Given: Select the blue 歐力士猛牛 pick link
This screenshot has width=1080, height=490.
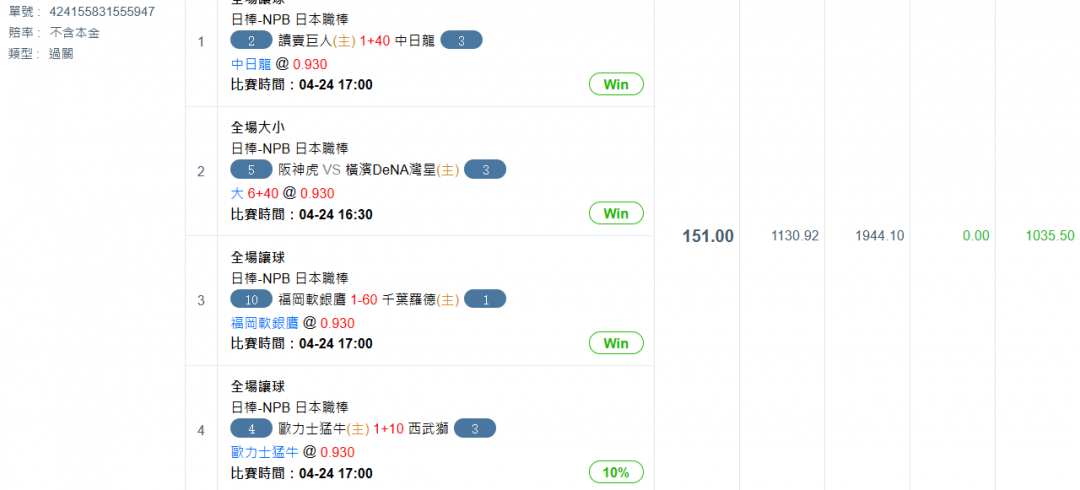Looking at the screenshot, I should [x=264, y=453].
